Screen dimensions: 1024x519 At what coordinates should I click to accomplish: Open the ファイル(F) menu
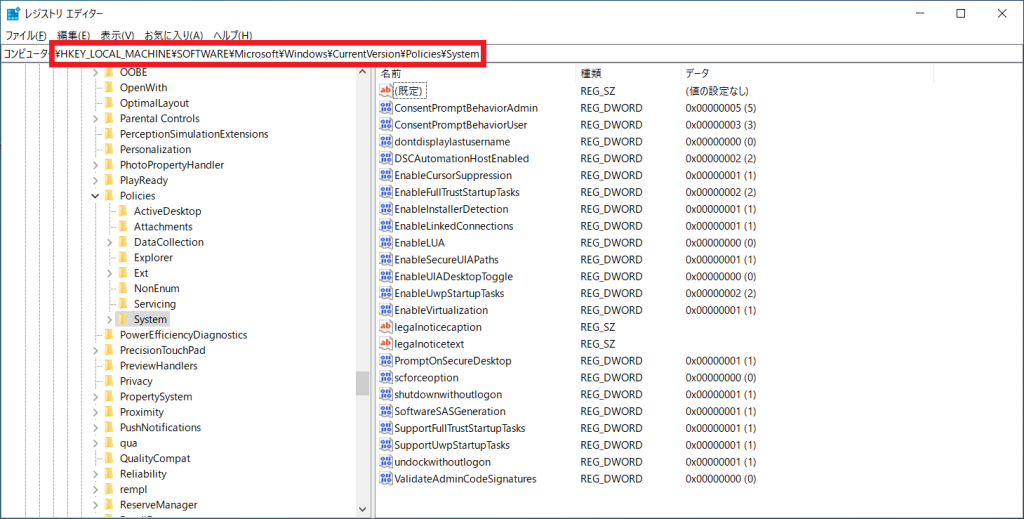[x=26, y=35]
